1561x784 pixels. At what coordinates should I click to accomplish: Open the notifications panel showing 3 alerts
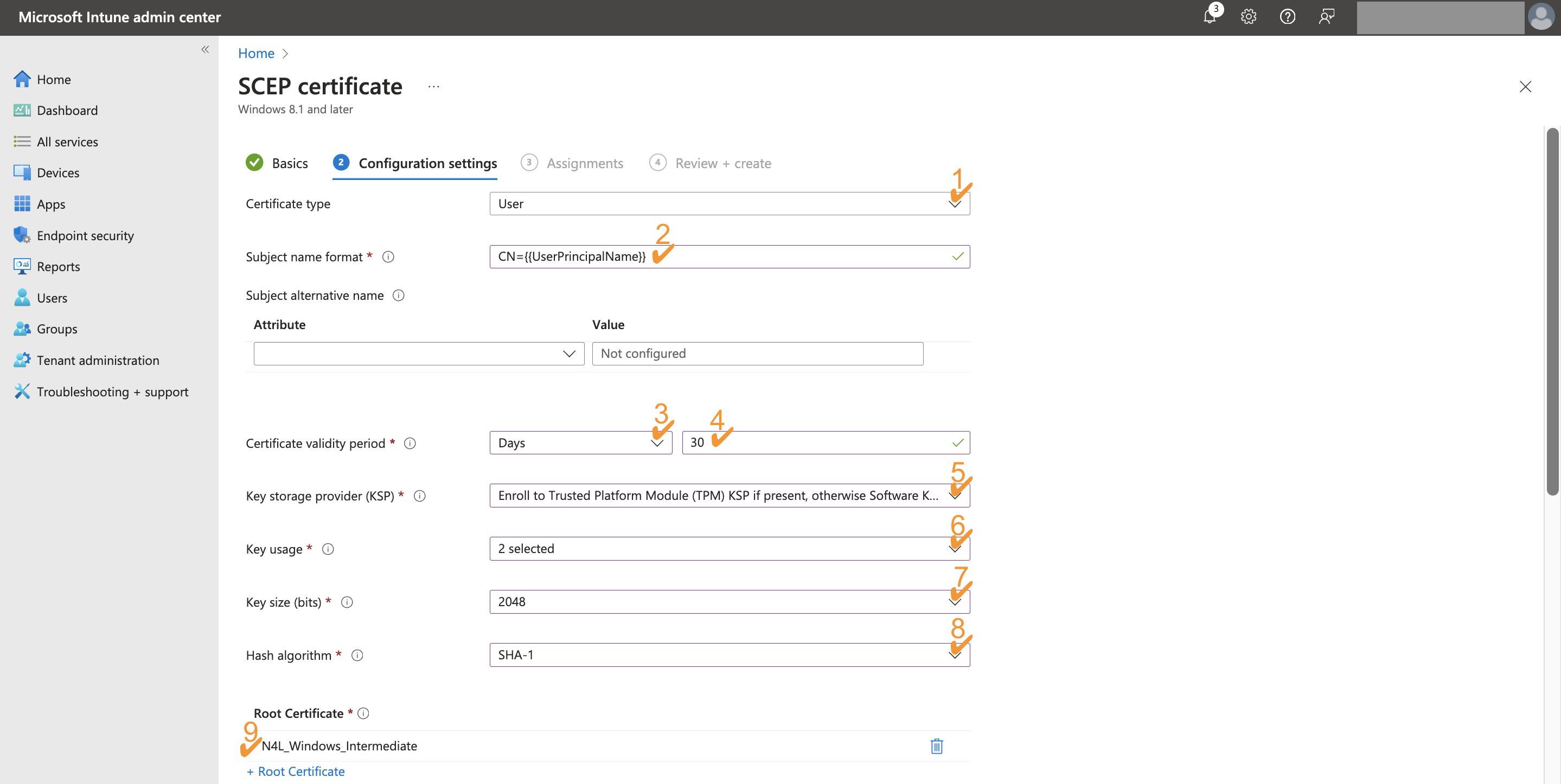point(1208,17)
